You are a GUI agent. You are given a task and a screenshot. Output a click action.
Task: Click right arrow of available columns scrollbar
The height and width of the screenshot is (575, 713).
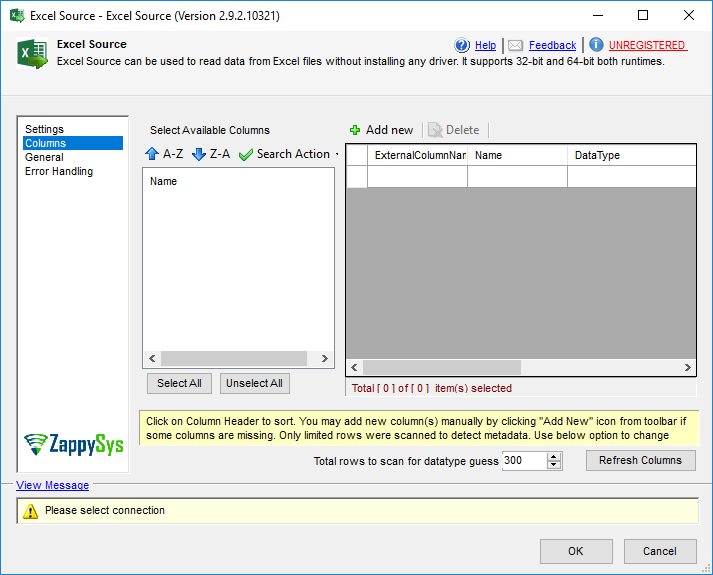click(325, 358)
